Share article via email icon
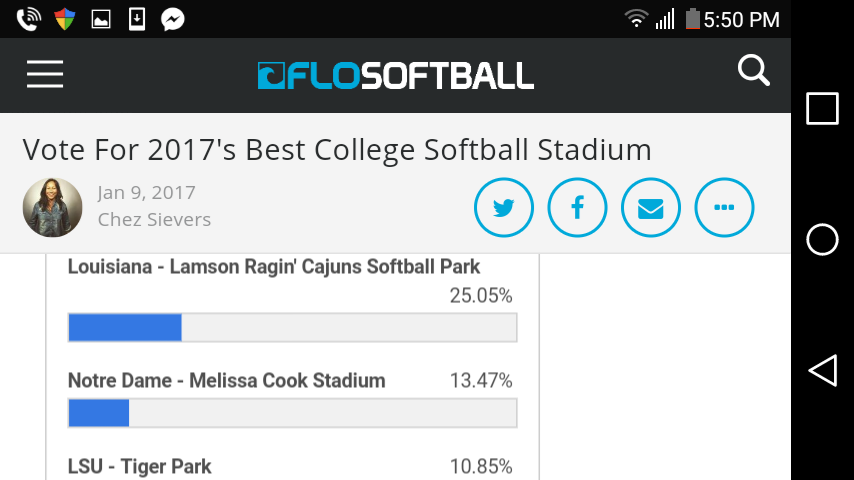The height and width of the screenshot is (480, 854). click(x=651, y=208)
